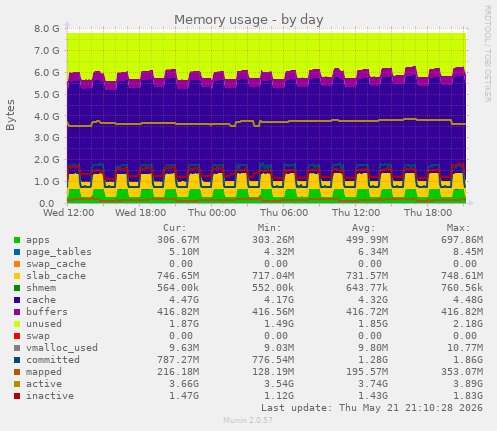Click cache current value 4.47G

point(184,300)
